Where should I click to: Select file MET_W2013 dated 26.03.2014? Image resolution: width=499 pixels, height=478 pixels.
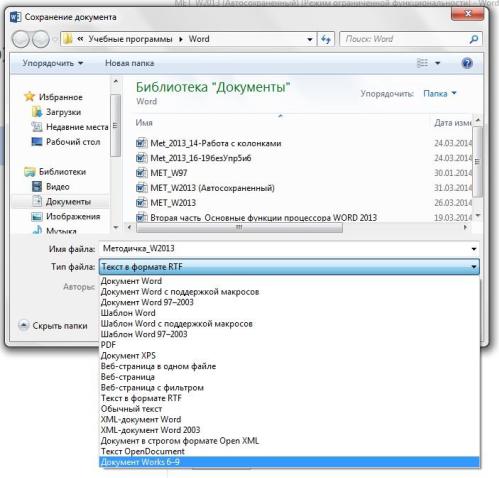tap(173, 203)
